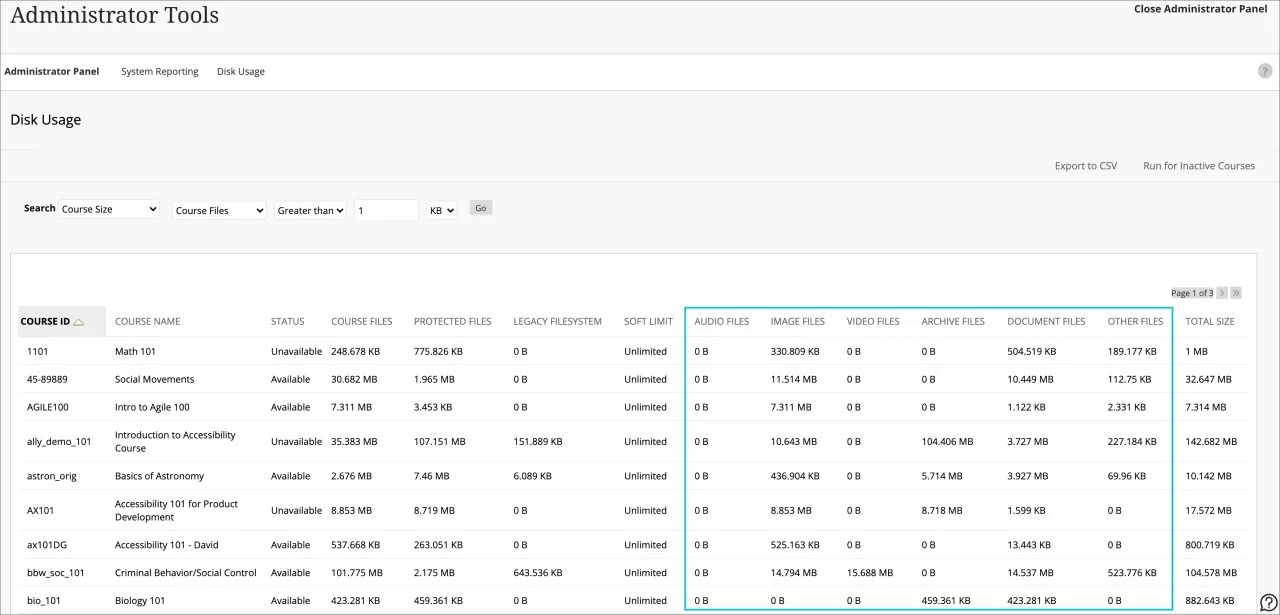
Task: Open the Course Files file type dropdown
Action: coord(218,210)
